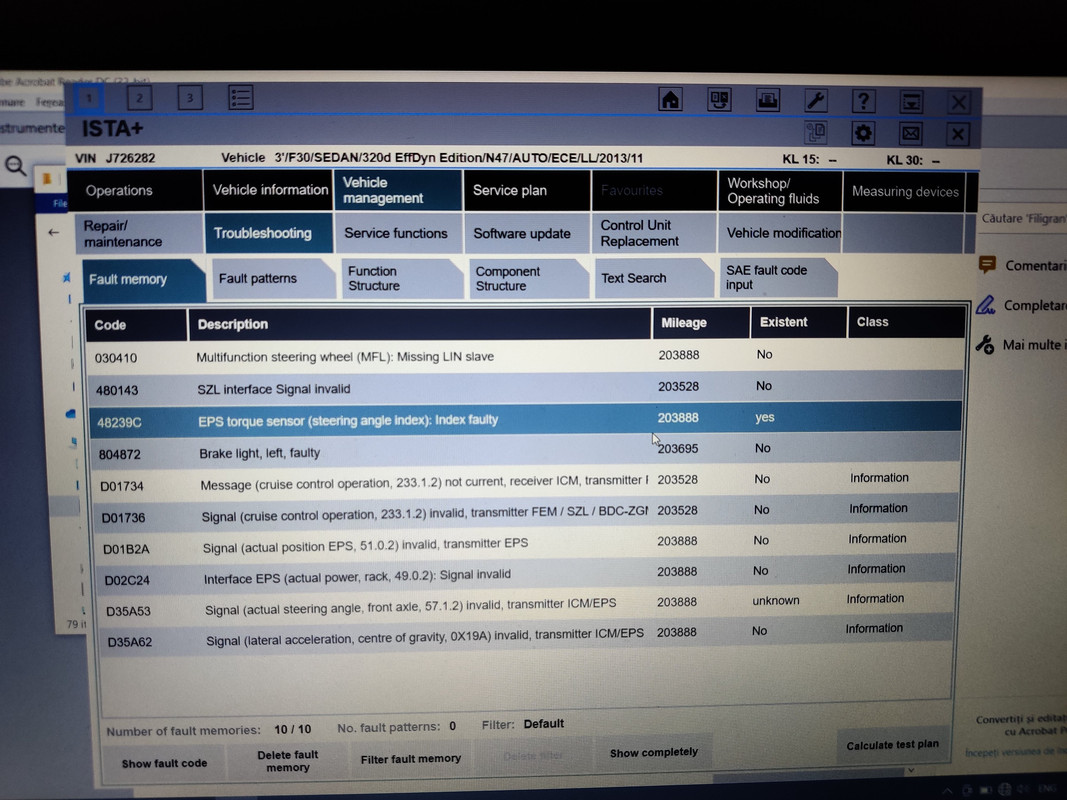This screenshot has height=800, width=1067.
Task: Click the envelope feedback icon
Action: [x=910, y=133]
